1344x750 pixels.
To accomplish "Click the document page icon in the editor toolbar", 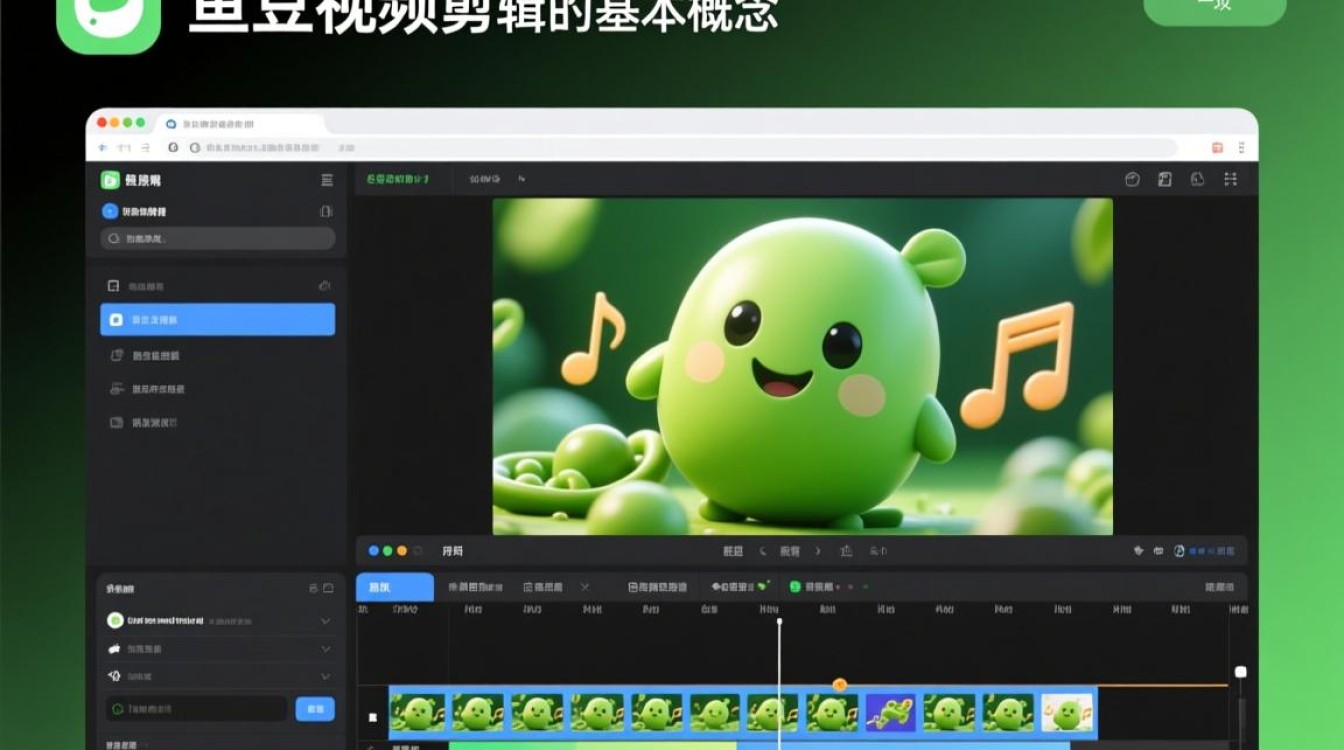I will [x=1165, y=179].
